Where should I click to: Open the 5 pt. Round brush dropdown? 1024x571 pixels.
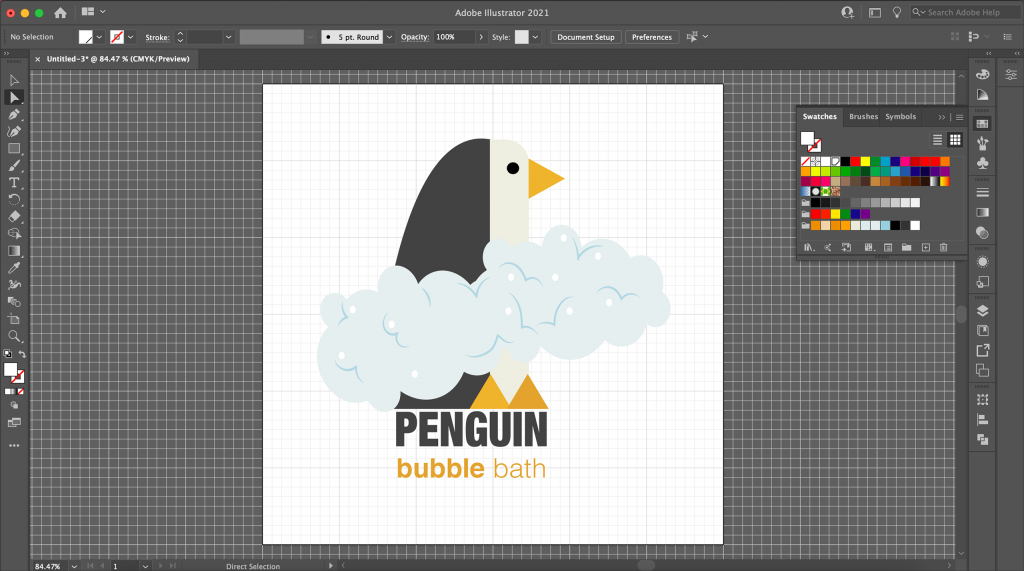click(389, 37)
